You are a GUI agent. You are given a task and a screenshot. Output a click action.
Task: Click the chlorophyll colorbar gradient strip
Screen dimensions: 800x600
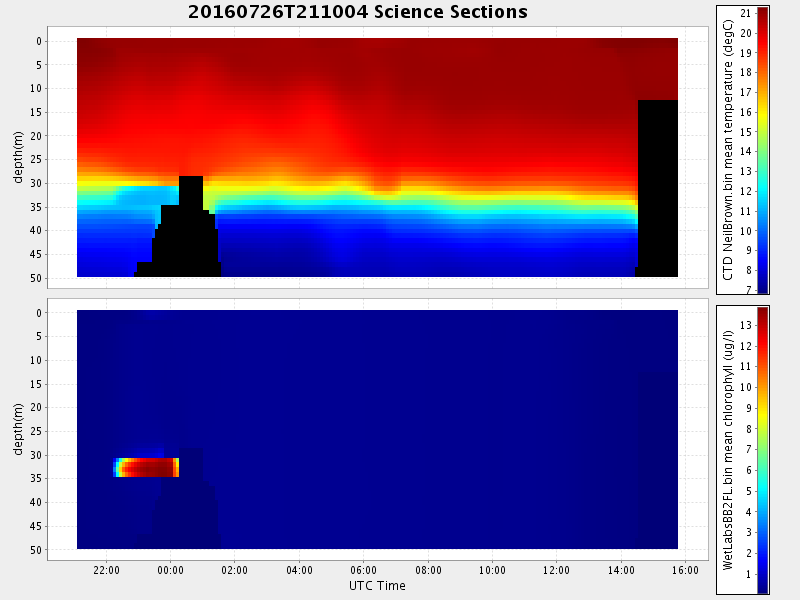[x=763, y=449]
